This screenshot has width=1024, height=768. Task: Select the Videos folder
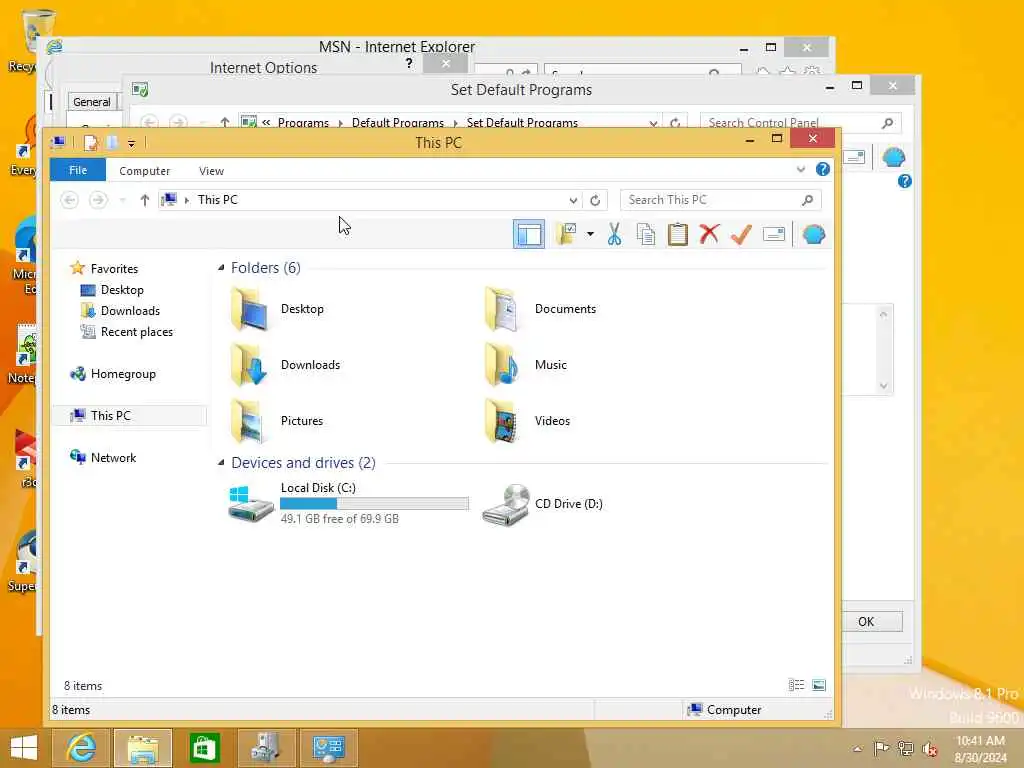[x=528, y=421]
